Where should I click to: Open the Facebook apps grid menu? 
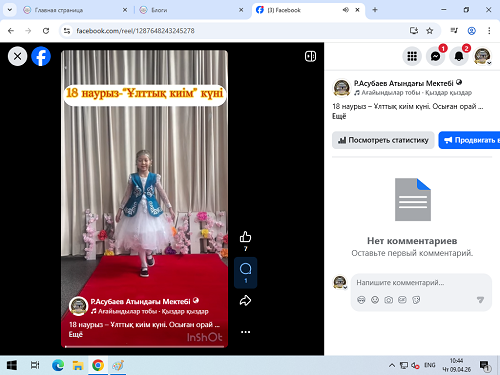412,56
